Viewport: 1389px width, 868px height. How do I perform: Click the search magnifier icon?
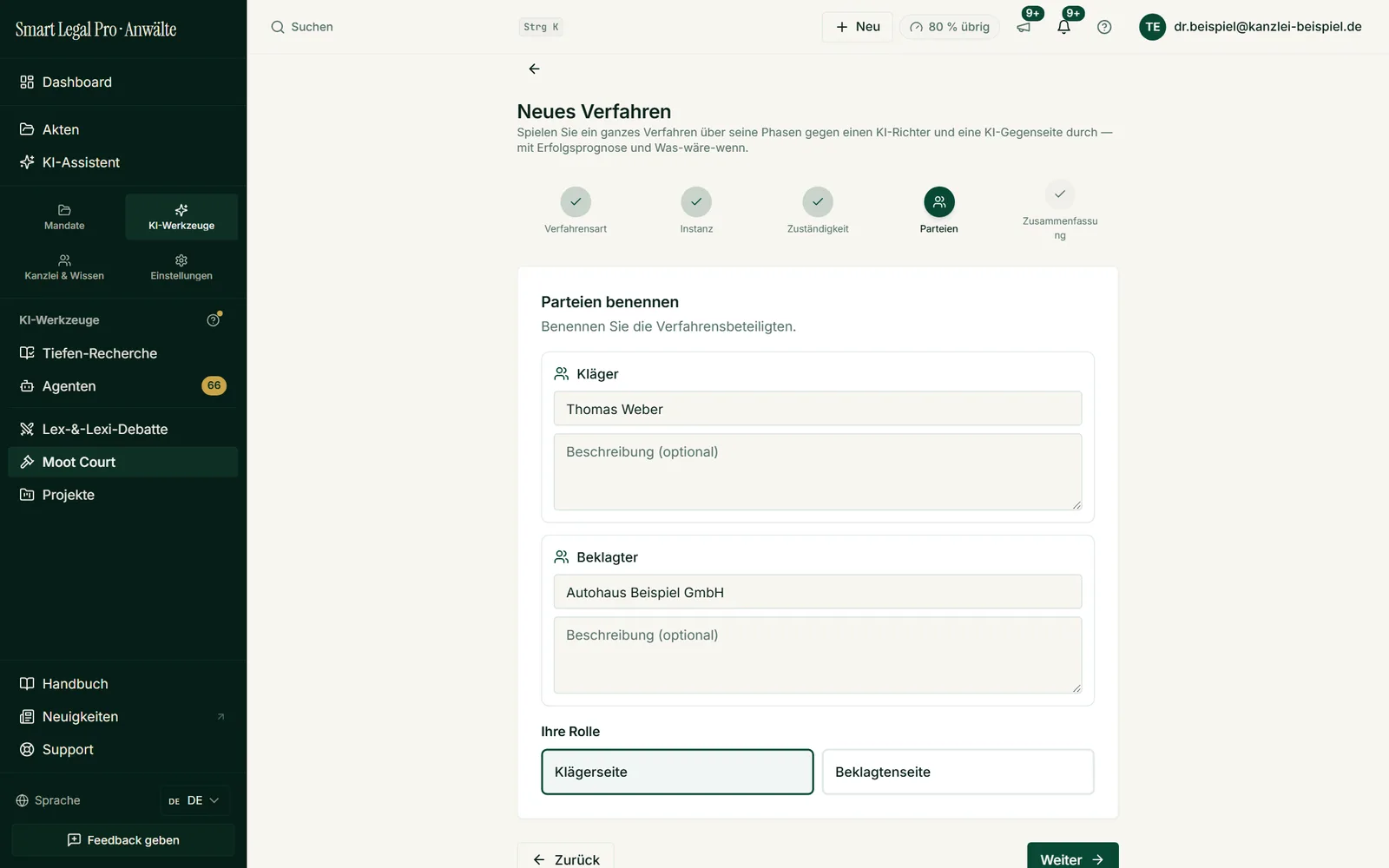tap(278, 27)
